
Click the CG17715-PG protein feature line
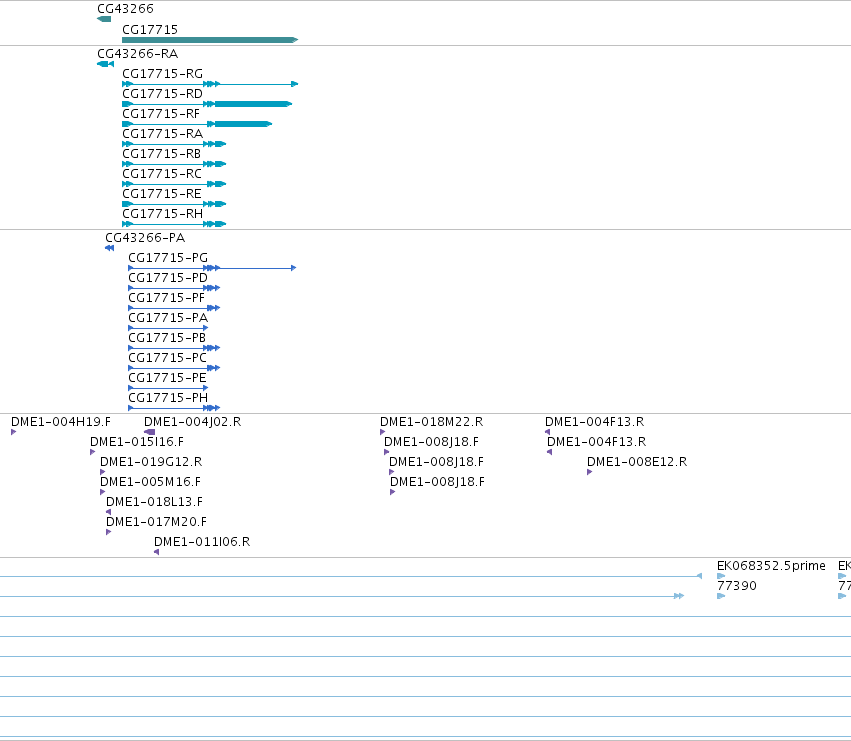click(212, 268)
